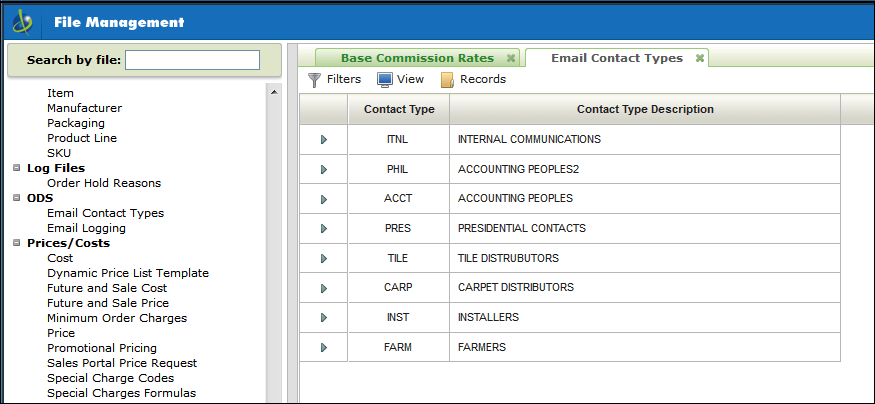The image size is (875, 404).
Task: Collapse the Prices/Costs tree section
Action: tap(17, 243)
